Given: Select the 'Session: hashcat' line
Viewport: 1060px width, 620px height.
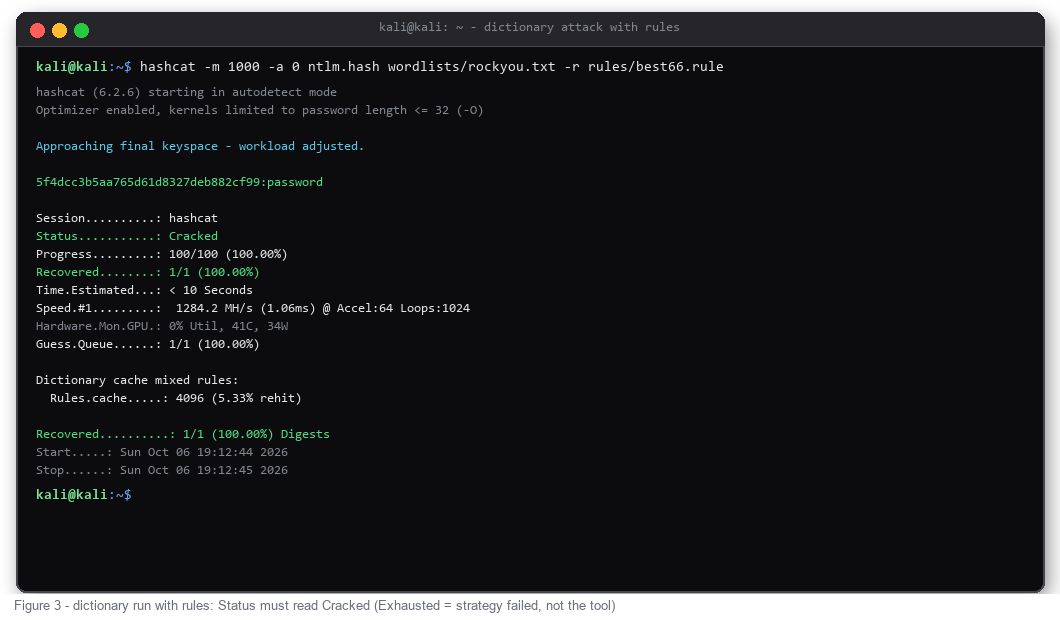Looking at the screenshot, I should [x=126, y=218].
